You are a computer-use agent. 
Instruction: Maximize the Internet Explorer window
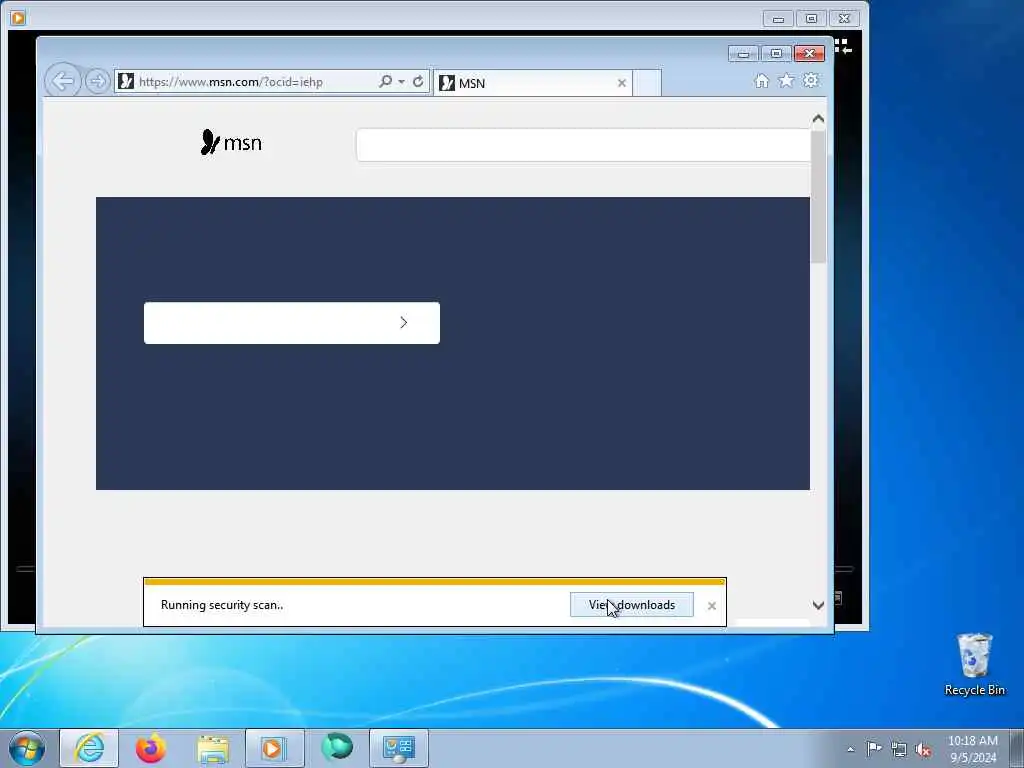tap(776, 54)
